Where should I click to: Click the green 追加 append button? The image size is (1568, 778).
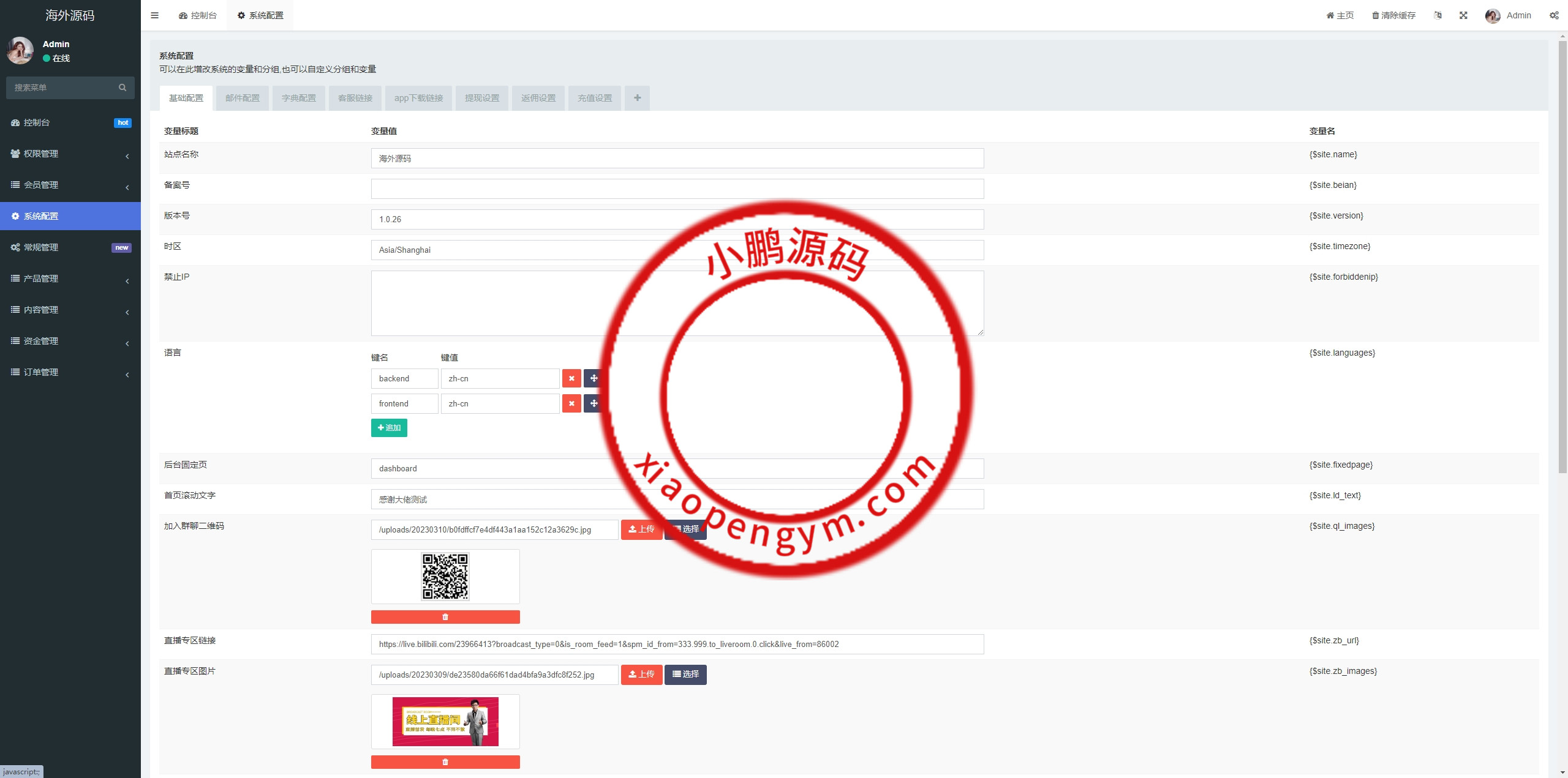pos(389,427)
